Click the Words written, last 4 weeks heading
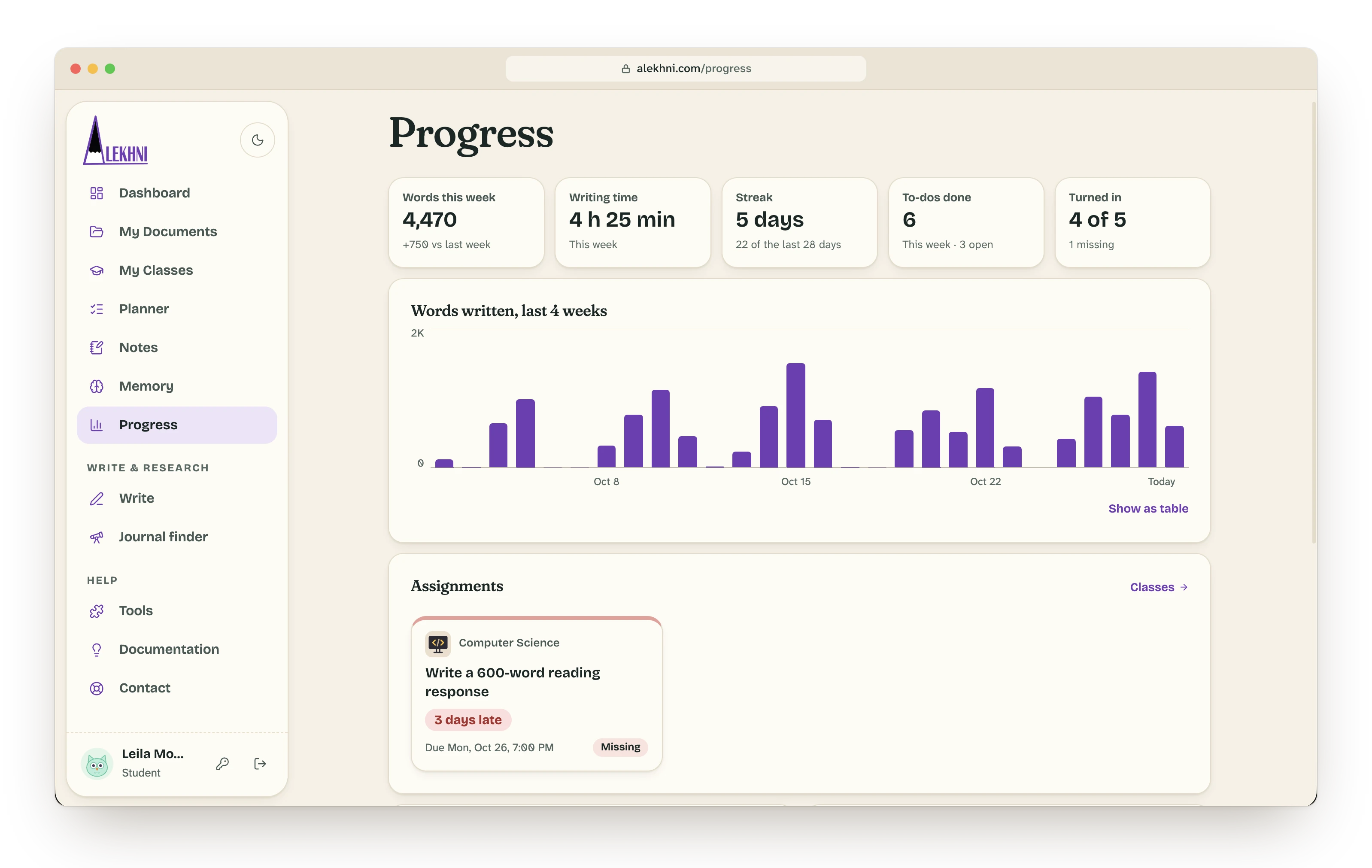Image resolution: width=1372 pixels, height=868 pixels. click(509, 311)
